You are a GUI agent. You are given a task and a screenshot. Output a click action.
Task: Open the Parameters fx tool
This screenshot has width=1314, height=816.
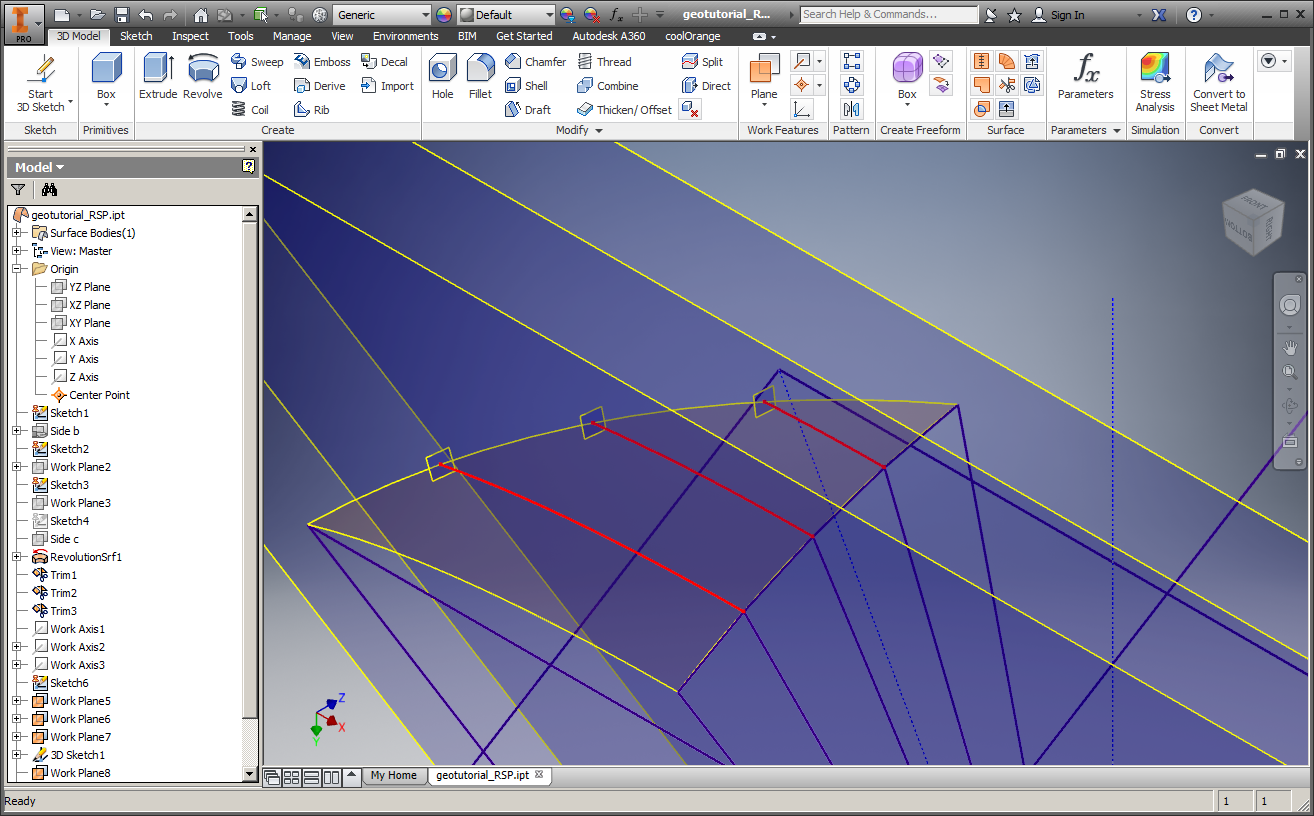pos(1086,77)
